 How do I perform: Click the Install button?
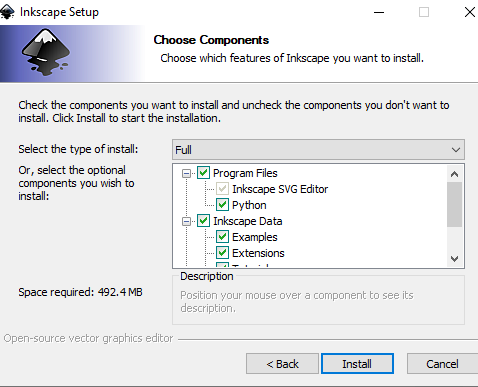coord(357,364)
